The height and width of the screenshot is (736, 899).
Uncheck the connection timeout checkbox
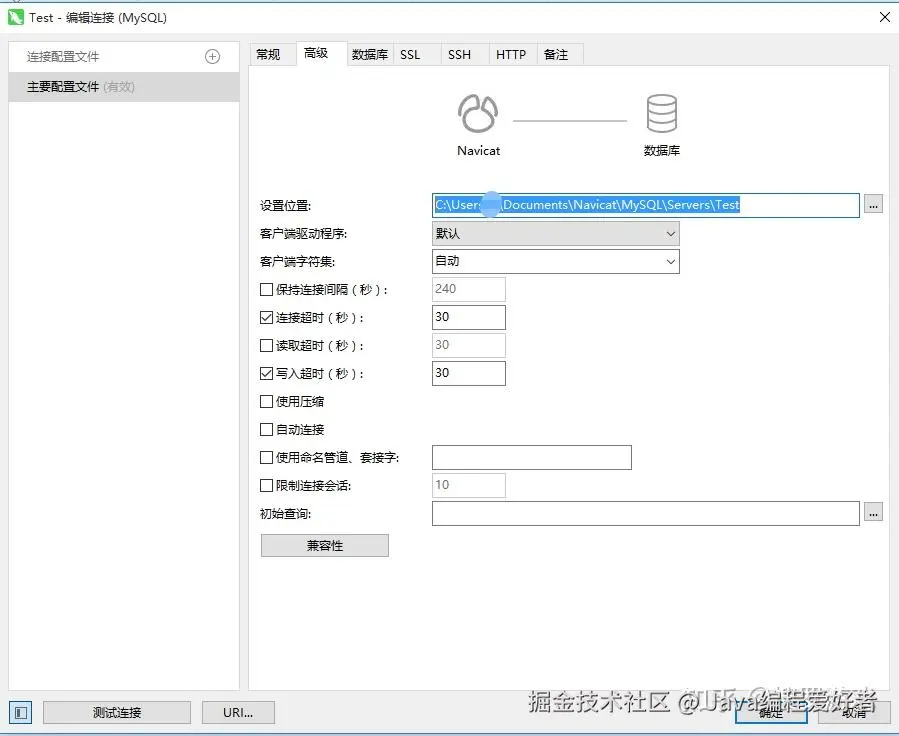(266, 318)
